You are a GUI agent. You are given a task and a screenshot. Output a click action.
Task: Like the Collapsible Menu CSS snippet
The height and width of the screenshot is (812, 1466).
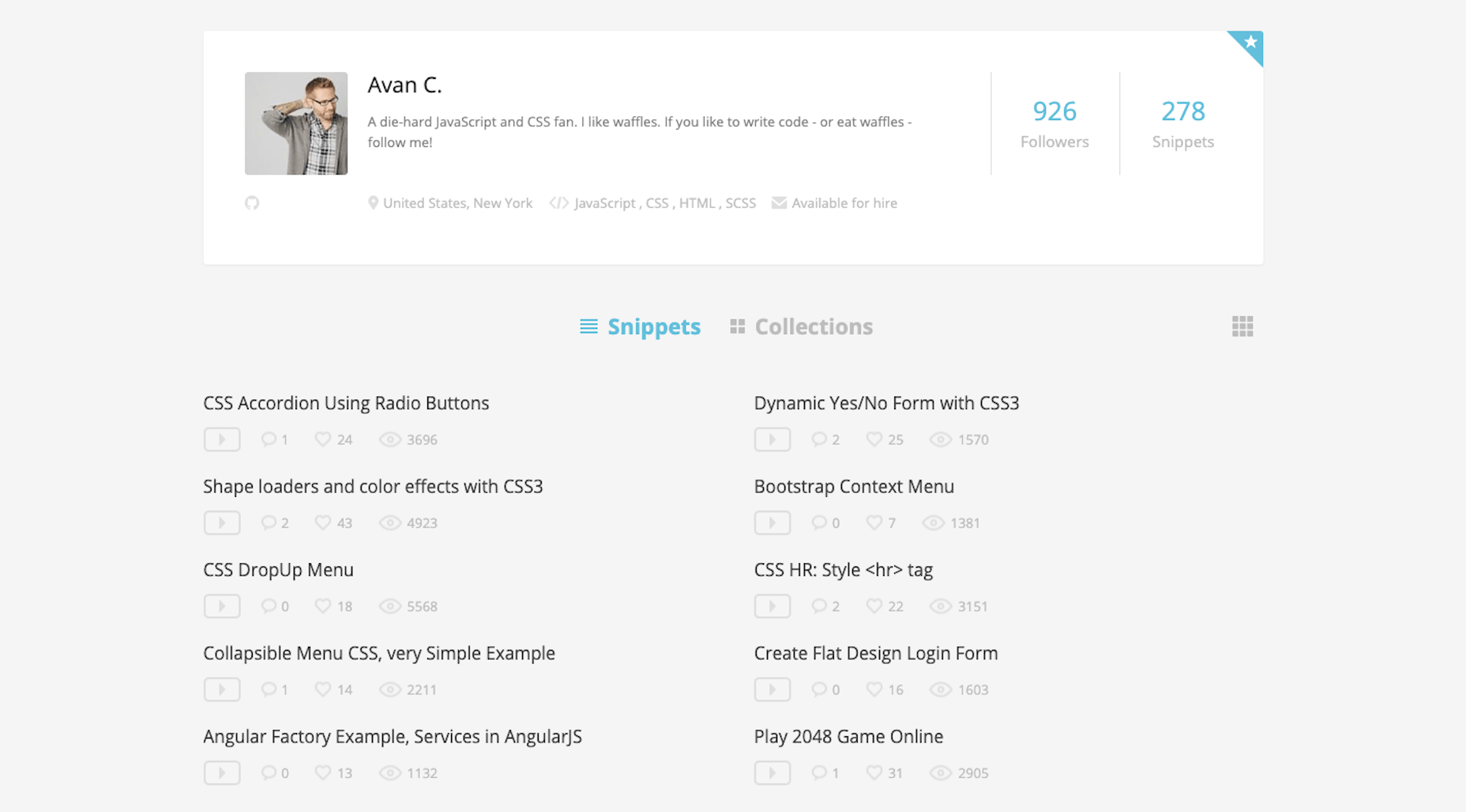point(322,690)
